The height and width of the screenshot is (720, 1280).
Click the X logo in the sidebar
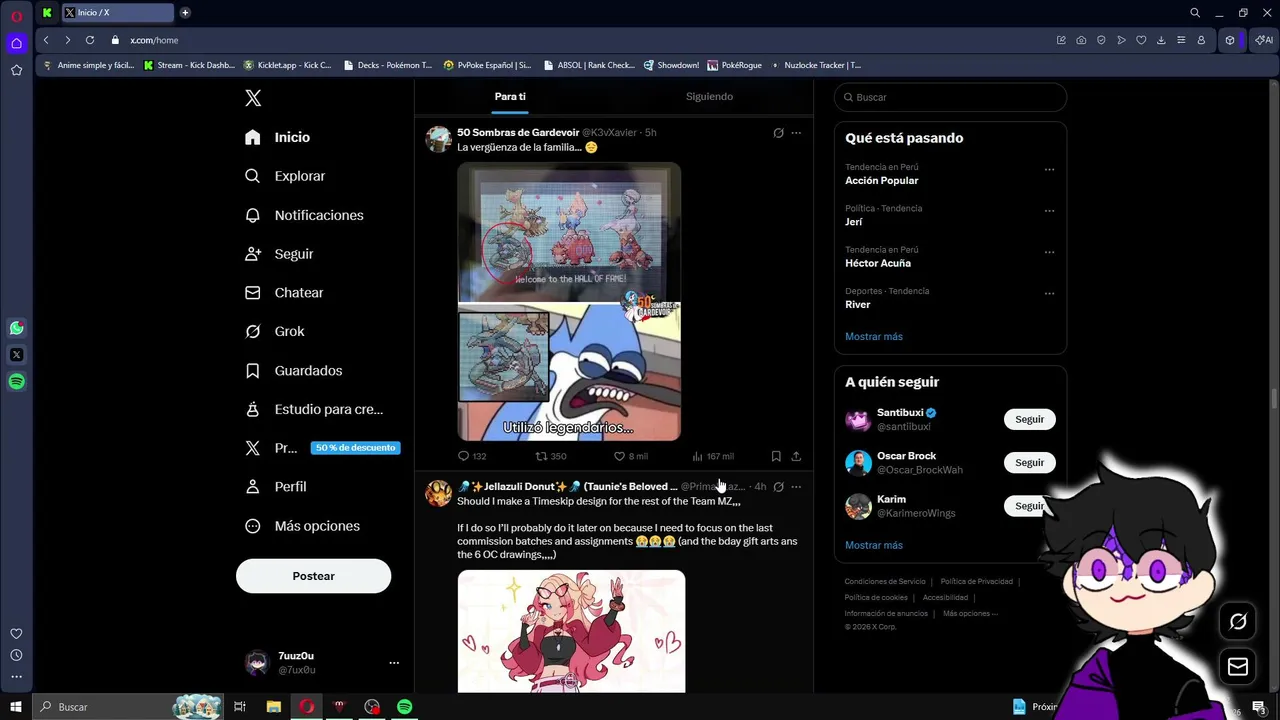(x=253, y=98)
